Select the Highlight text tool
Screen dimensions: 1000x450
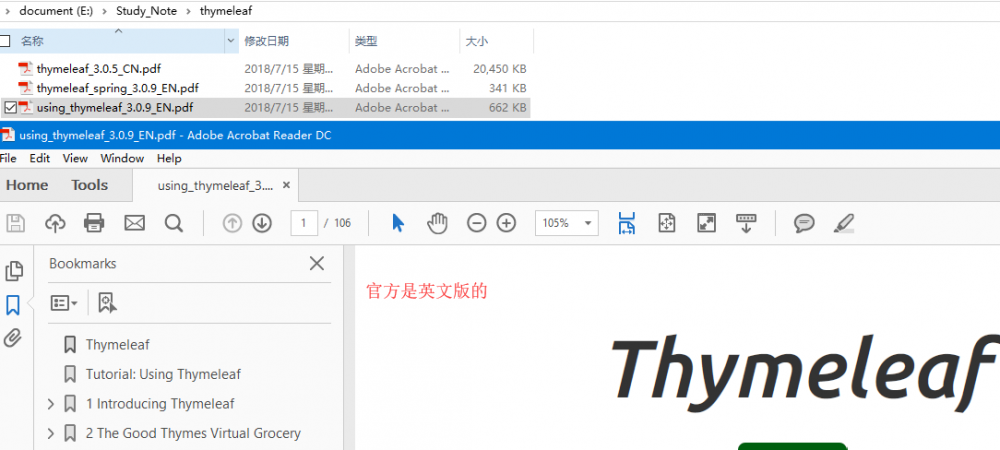click(844, 223)
